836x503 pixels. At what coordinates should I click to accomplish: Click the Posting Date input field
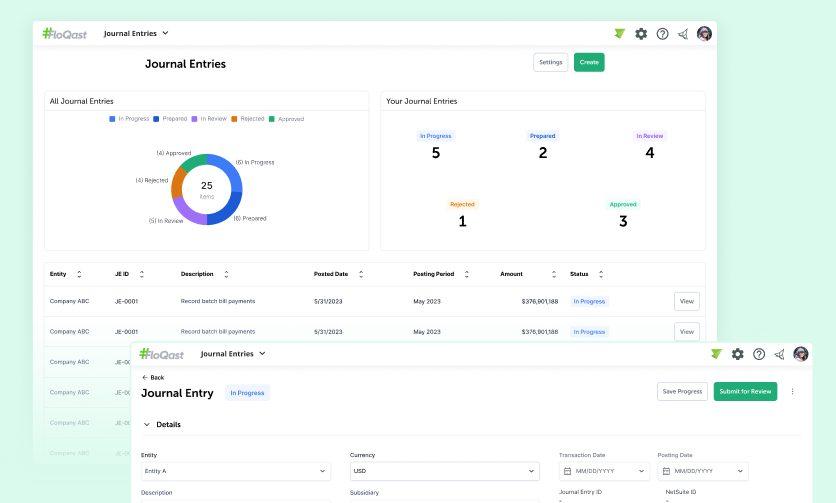[703, 471]
